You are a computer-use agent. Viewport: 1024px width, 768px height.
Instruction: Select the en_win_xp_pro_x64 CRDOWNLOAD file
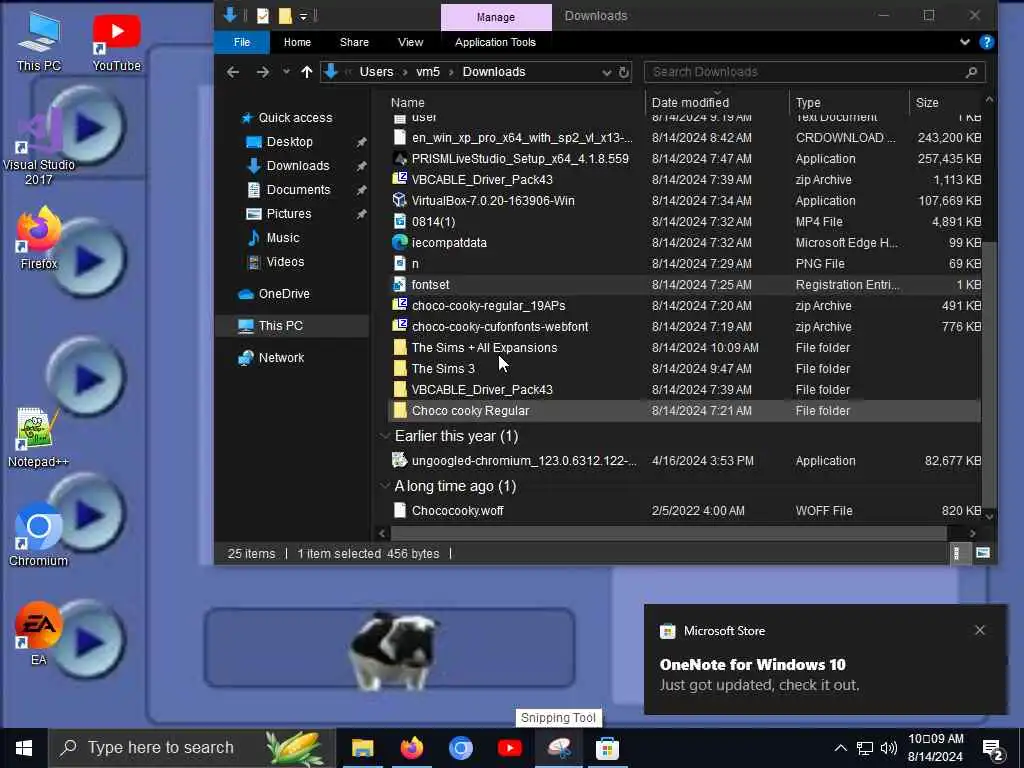tap(685, 138)
